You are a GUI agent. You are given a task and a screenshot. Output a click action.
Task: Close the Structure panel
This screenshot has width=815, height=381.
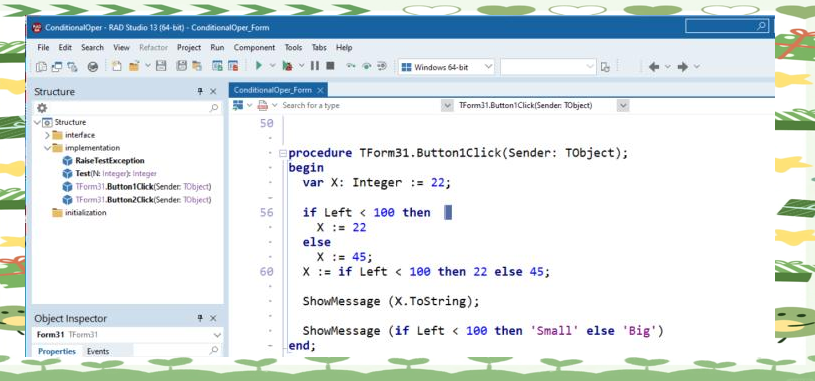[213, 91]
